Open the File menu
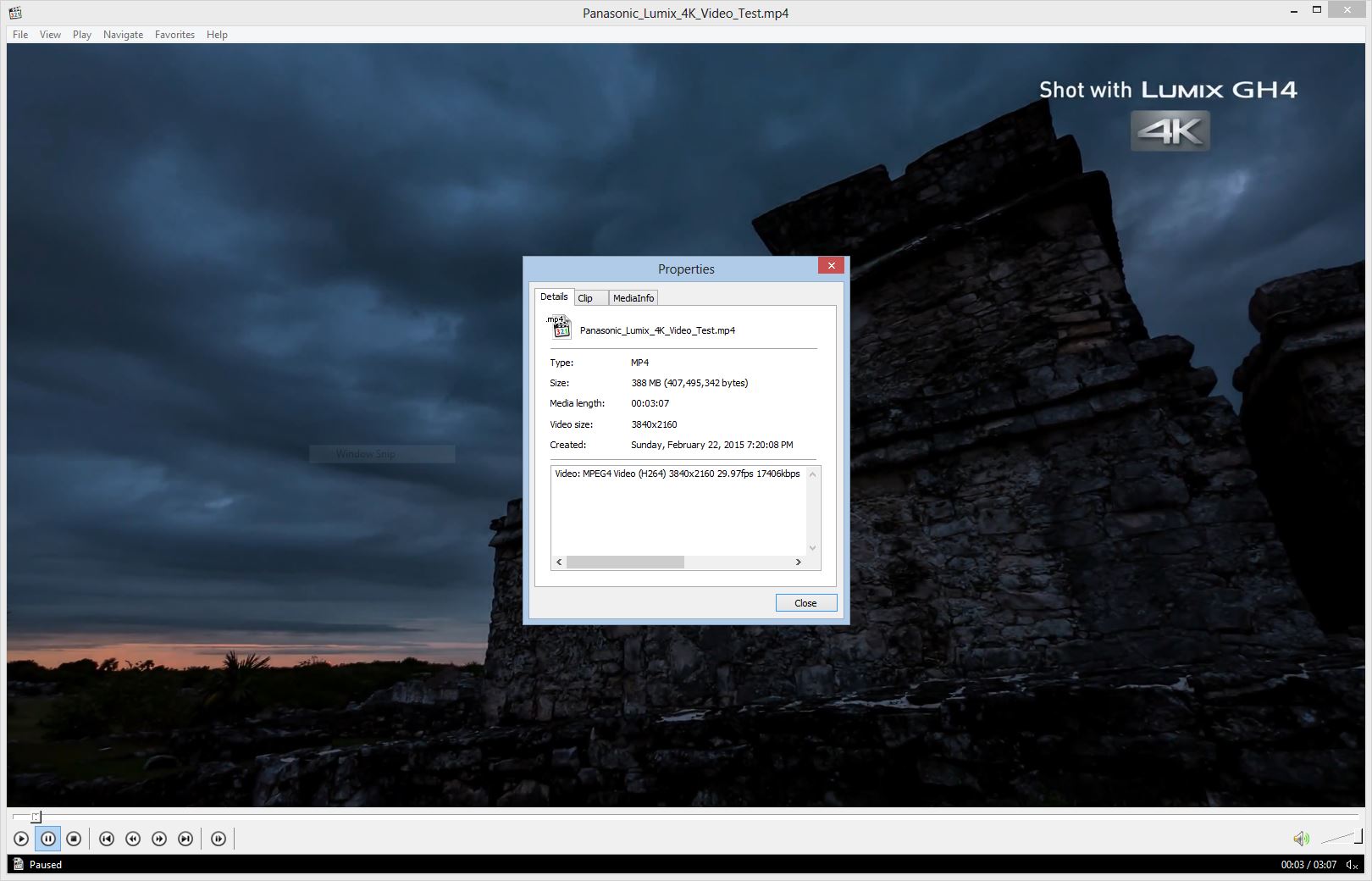The height and width of the screenshot is (881, 1372). click(20, 35)
